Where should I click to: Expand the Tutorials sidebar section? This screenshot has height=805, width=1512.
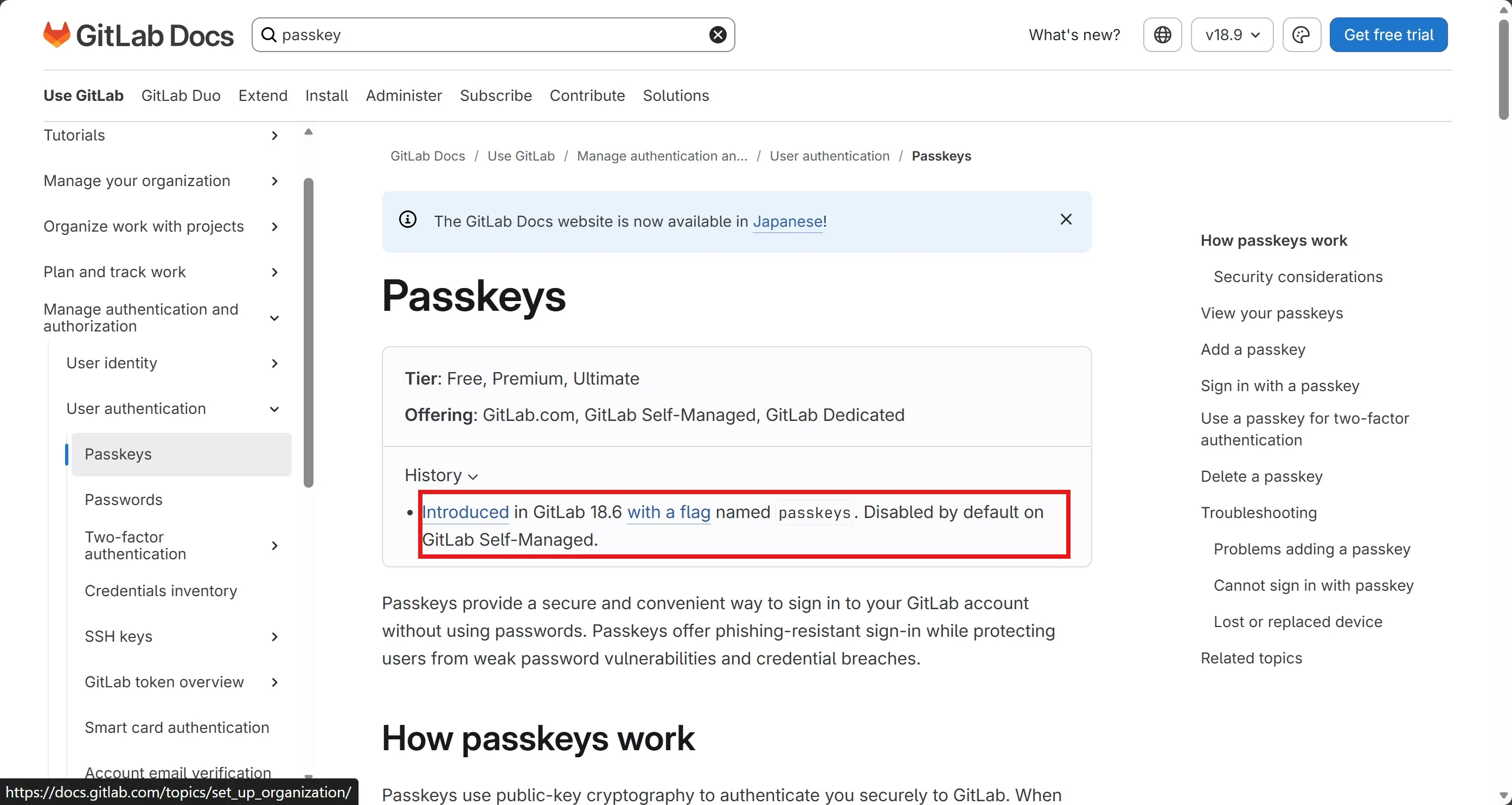click(274, 135)
